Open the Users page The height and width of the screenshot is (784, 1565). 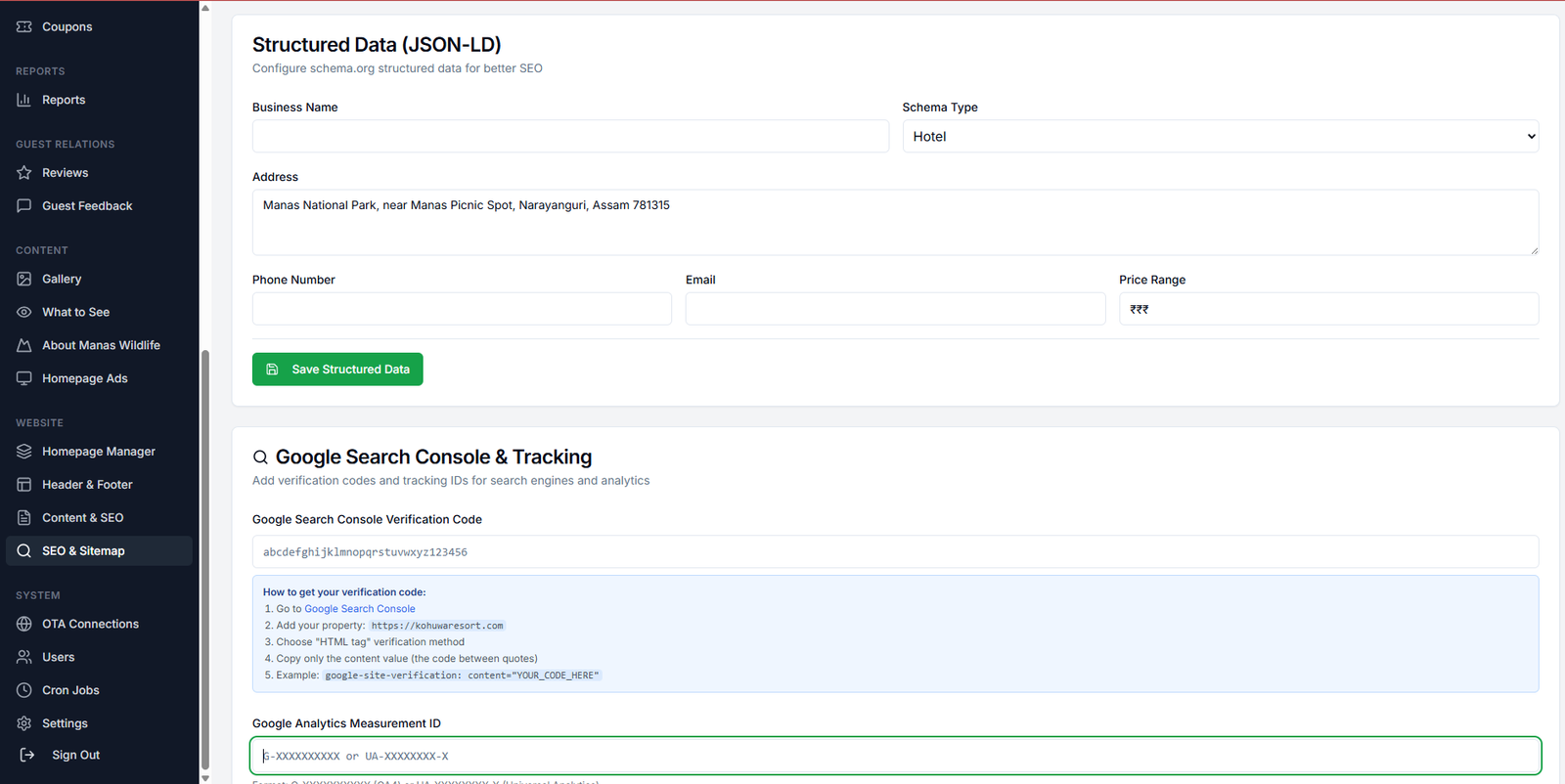(99, 657)
